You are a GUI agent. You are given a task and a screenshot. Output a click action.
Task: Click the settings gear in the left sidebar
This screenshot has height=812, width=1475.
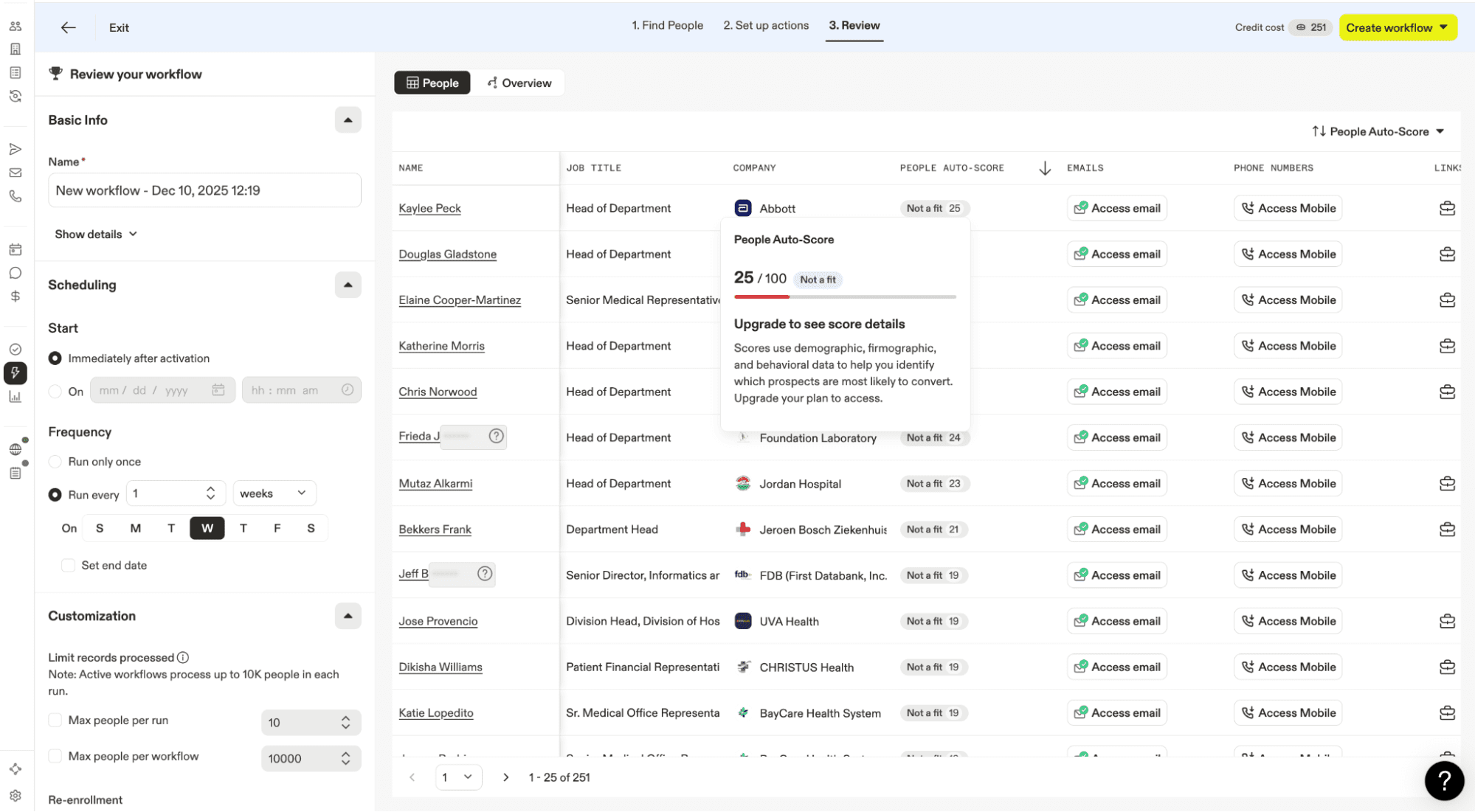pyautogui.click(x=15, y=795)
